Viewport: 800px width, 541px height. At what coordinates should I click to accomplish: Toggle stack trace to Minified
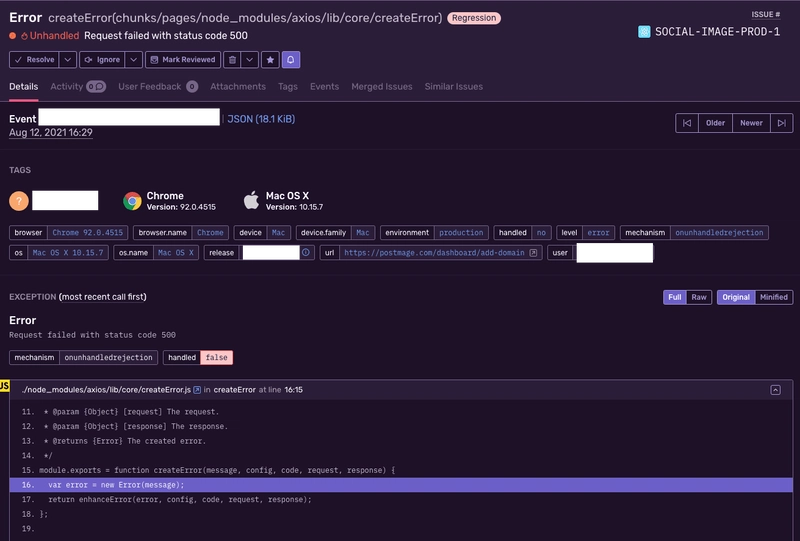tap(773, 297)
